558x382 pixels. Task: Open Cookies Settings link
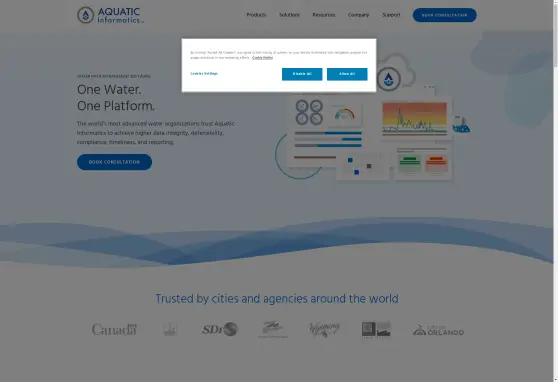204,74
